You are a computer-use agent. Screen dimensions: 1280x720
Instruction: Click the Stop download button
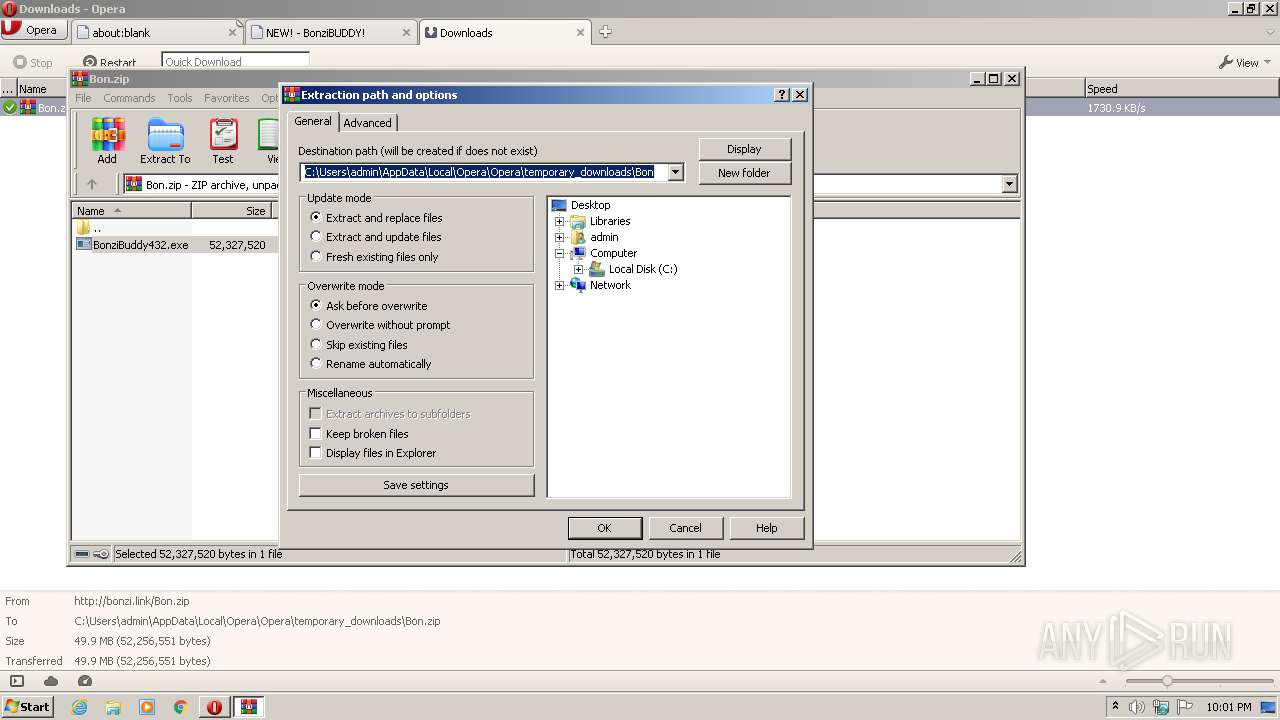(x=33, y=62)
